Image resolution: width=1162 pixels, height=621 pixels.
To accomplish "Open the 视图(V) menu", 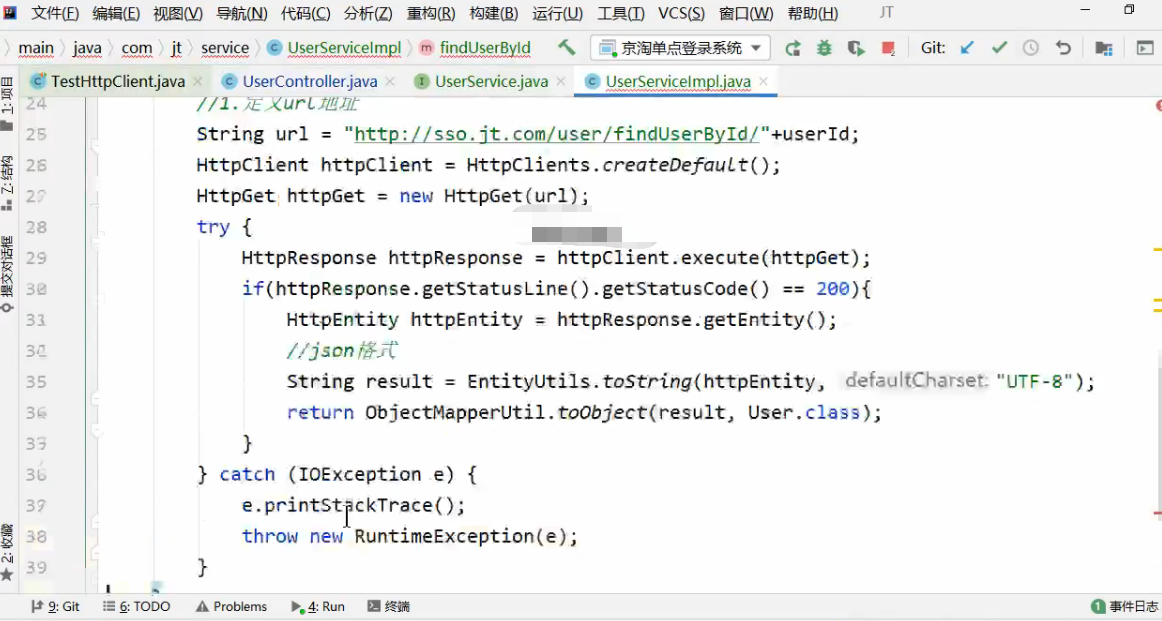I will (x=177, y=13).
